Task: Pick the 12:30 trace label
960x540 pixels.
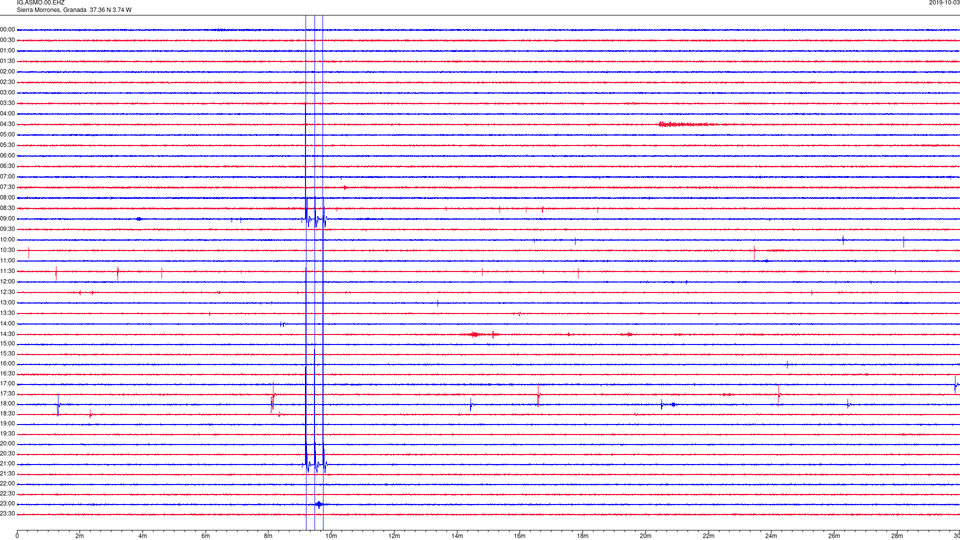Action: click(x=8, y=292)
